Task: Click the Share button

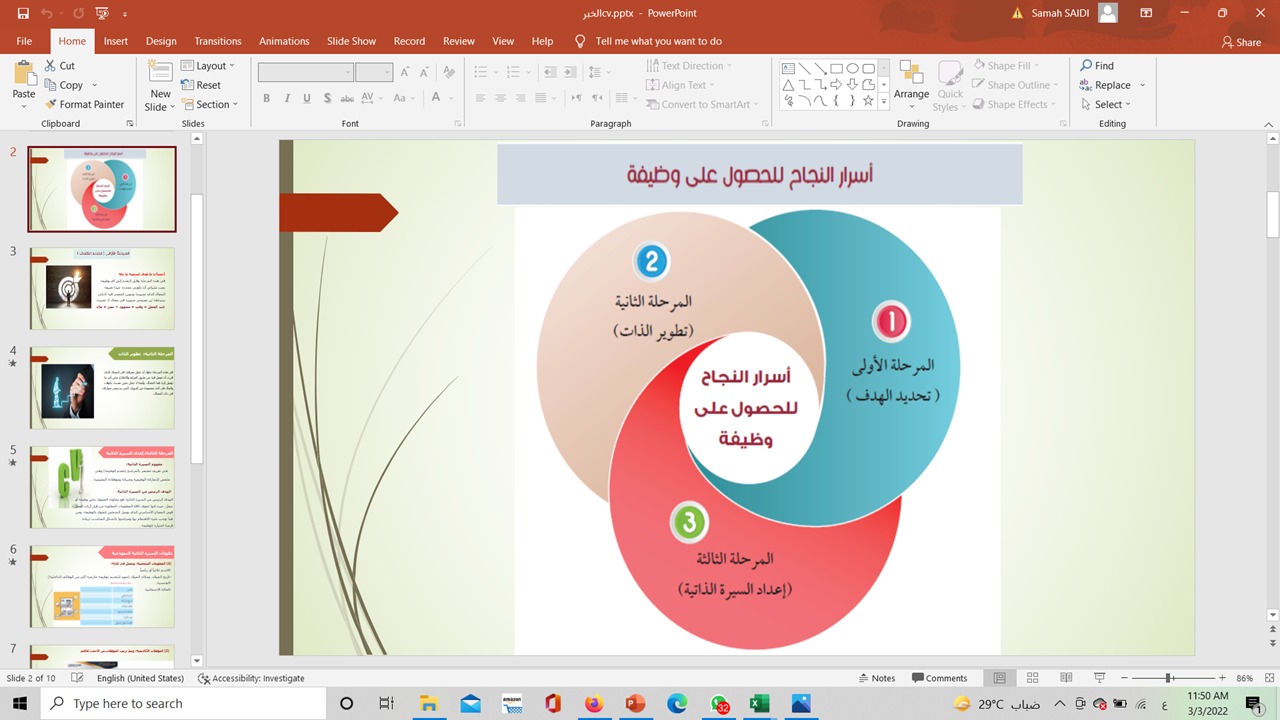Action: coord(1241,42)
